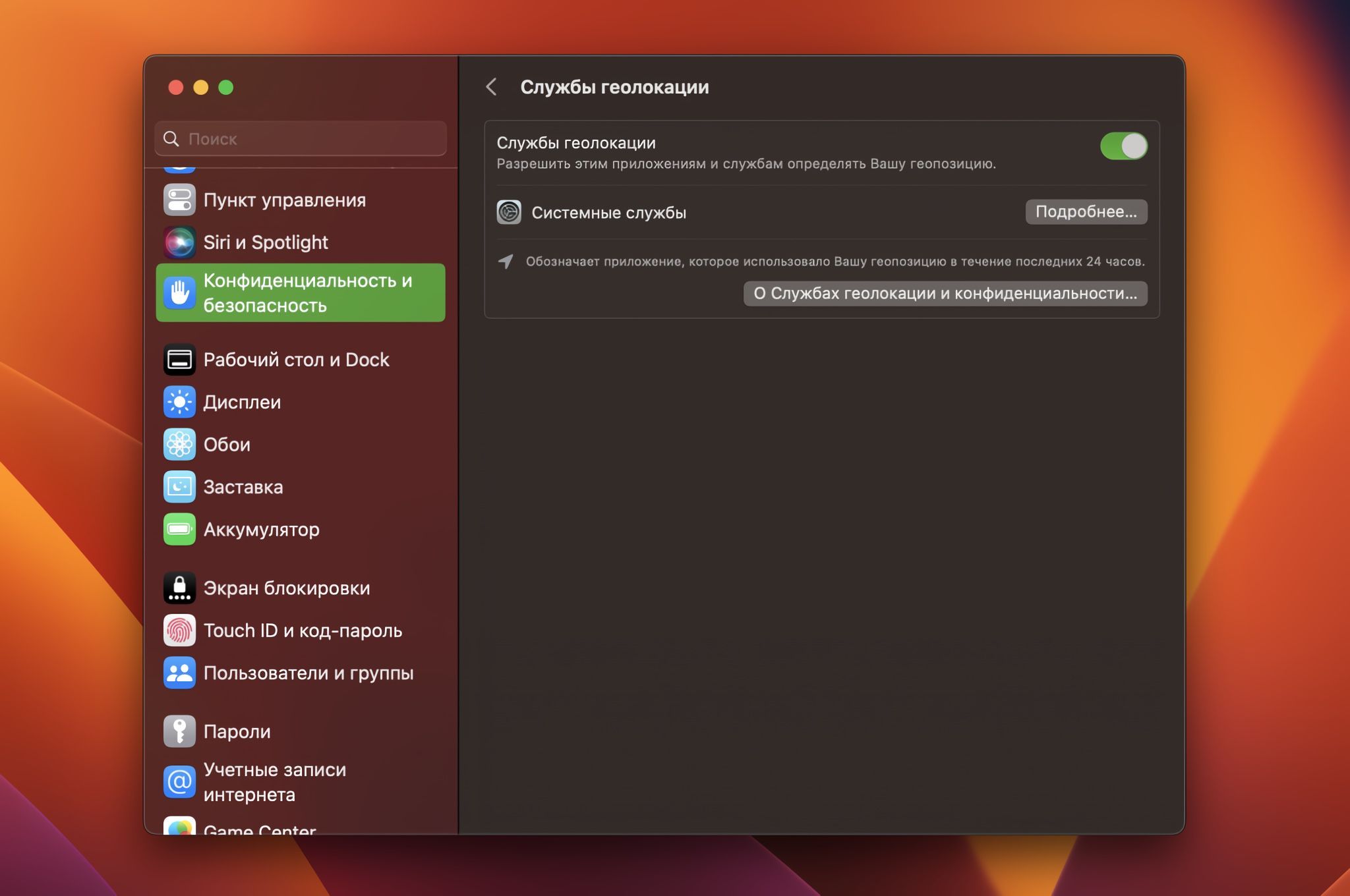
Task: Click the Службы геолокации page title
Action: coord(614,87)
